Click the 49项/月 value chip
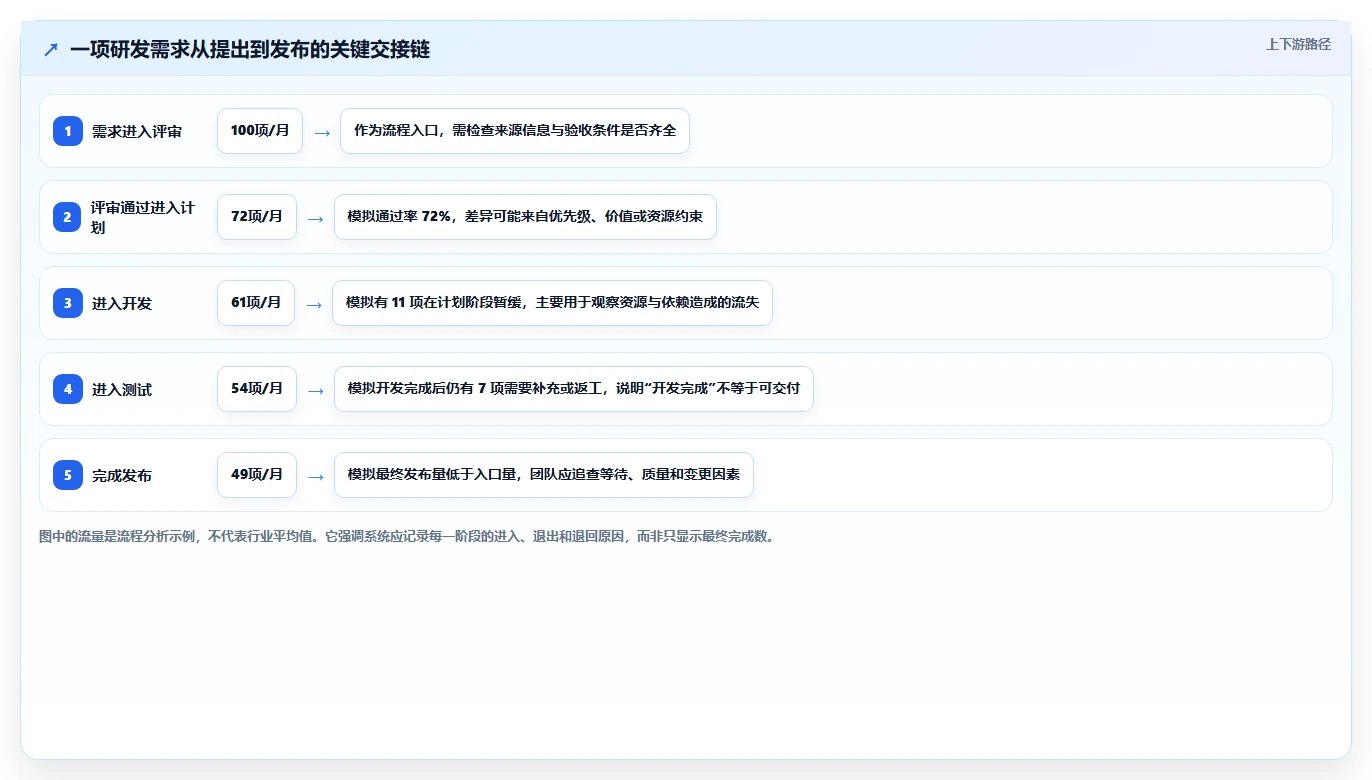 [x=257, y=475]
